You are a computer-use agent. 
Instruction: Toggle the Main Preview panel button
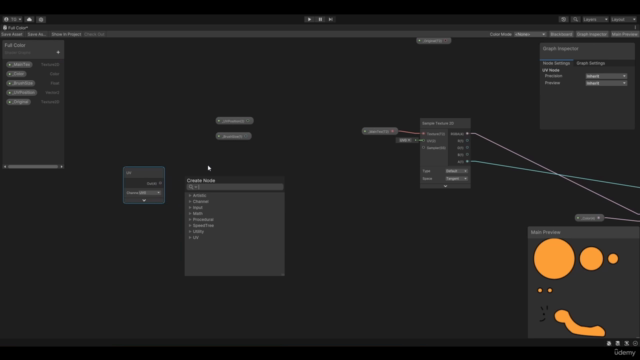624,34
